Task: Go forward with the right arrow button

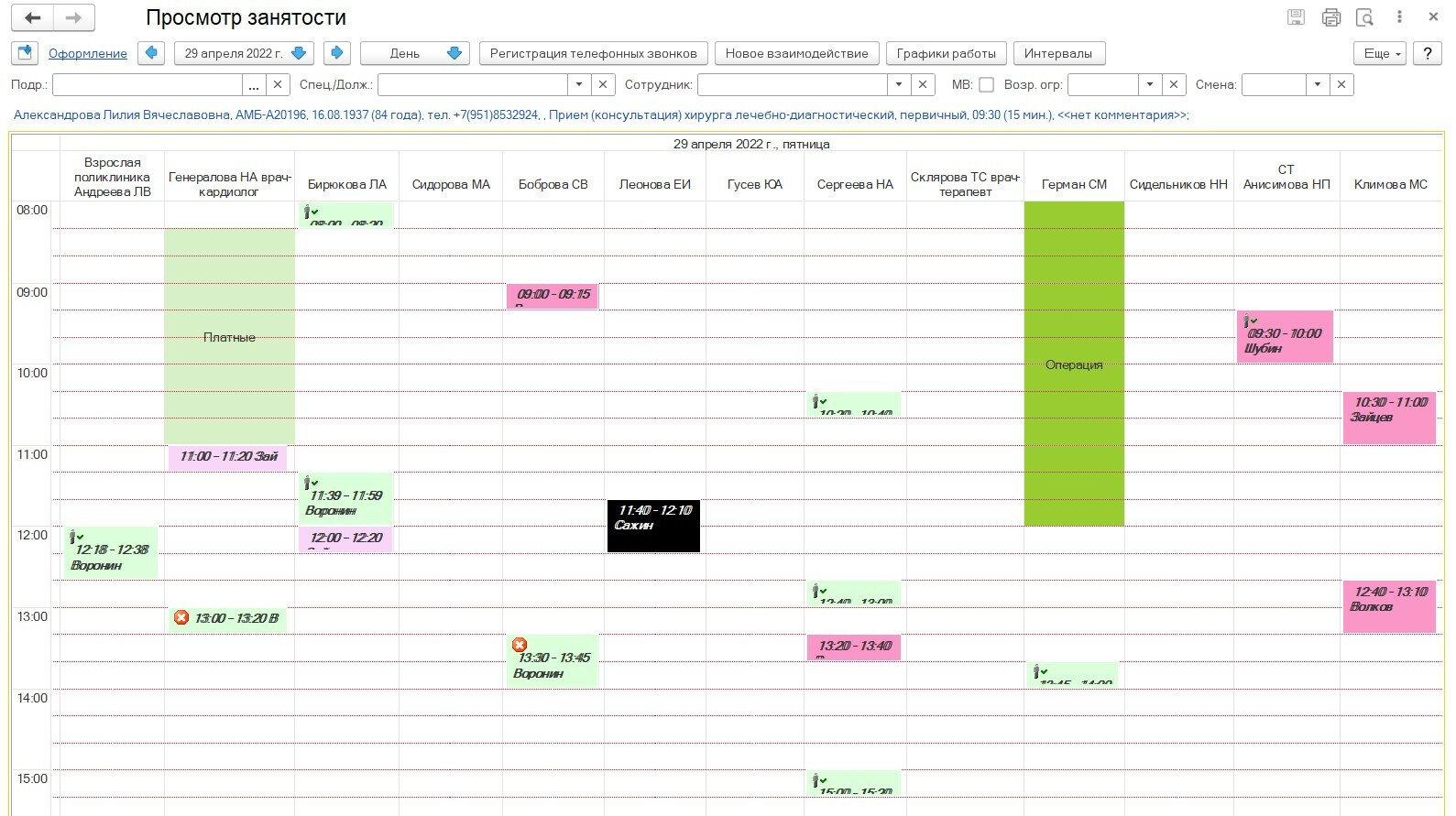Action: [x=74, y=17]
